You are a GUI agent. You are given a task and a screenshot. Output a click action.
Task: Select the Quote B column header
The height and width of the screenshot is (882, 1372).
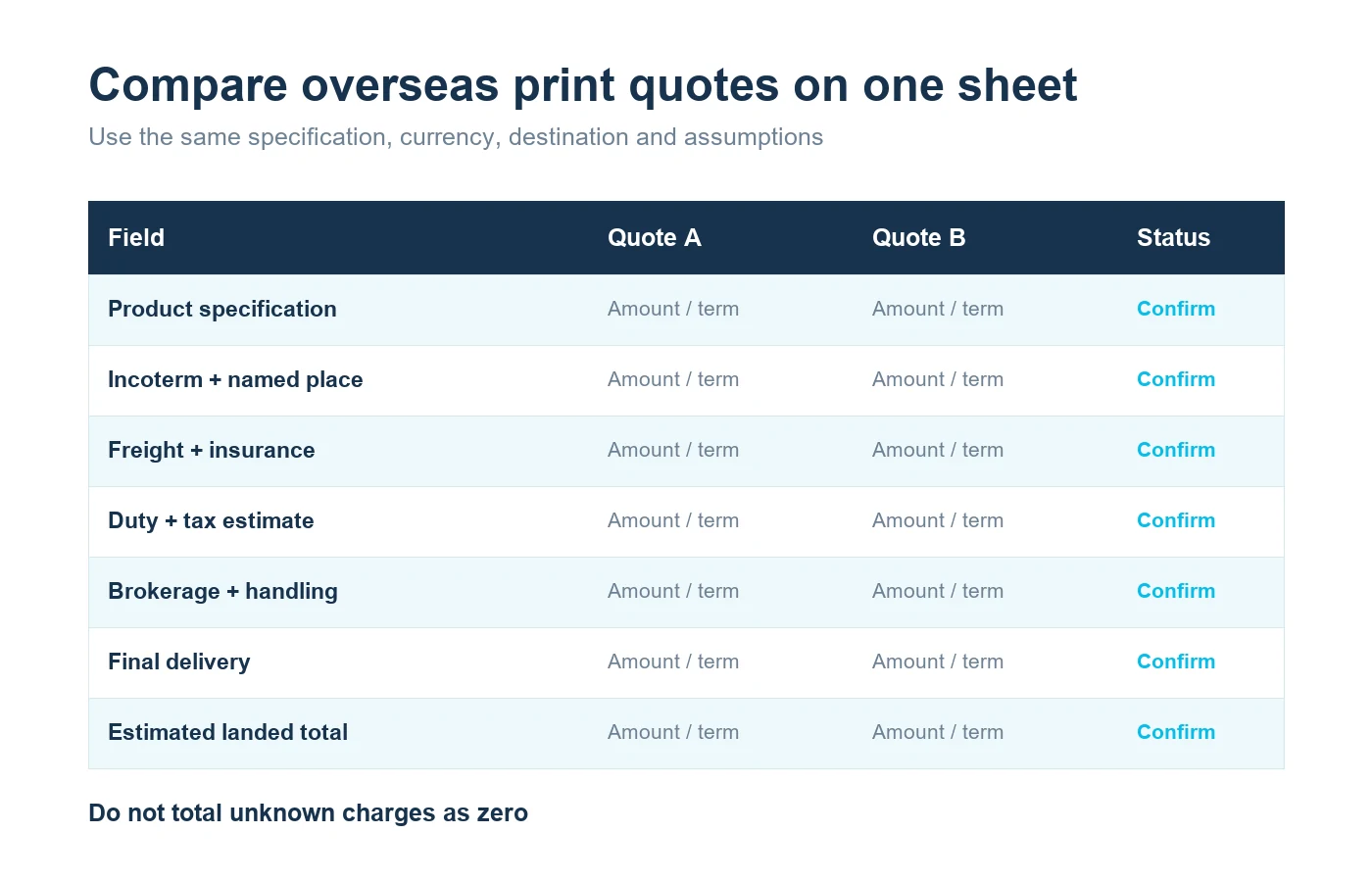pyautogui.click(x=918, y=237)
